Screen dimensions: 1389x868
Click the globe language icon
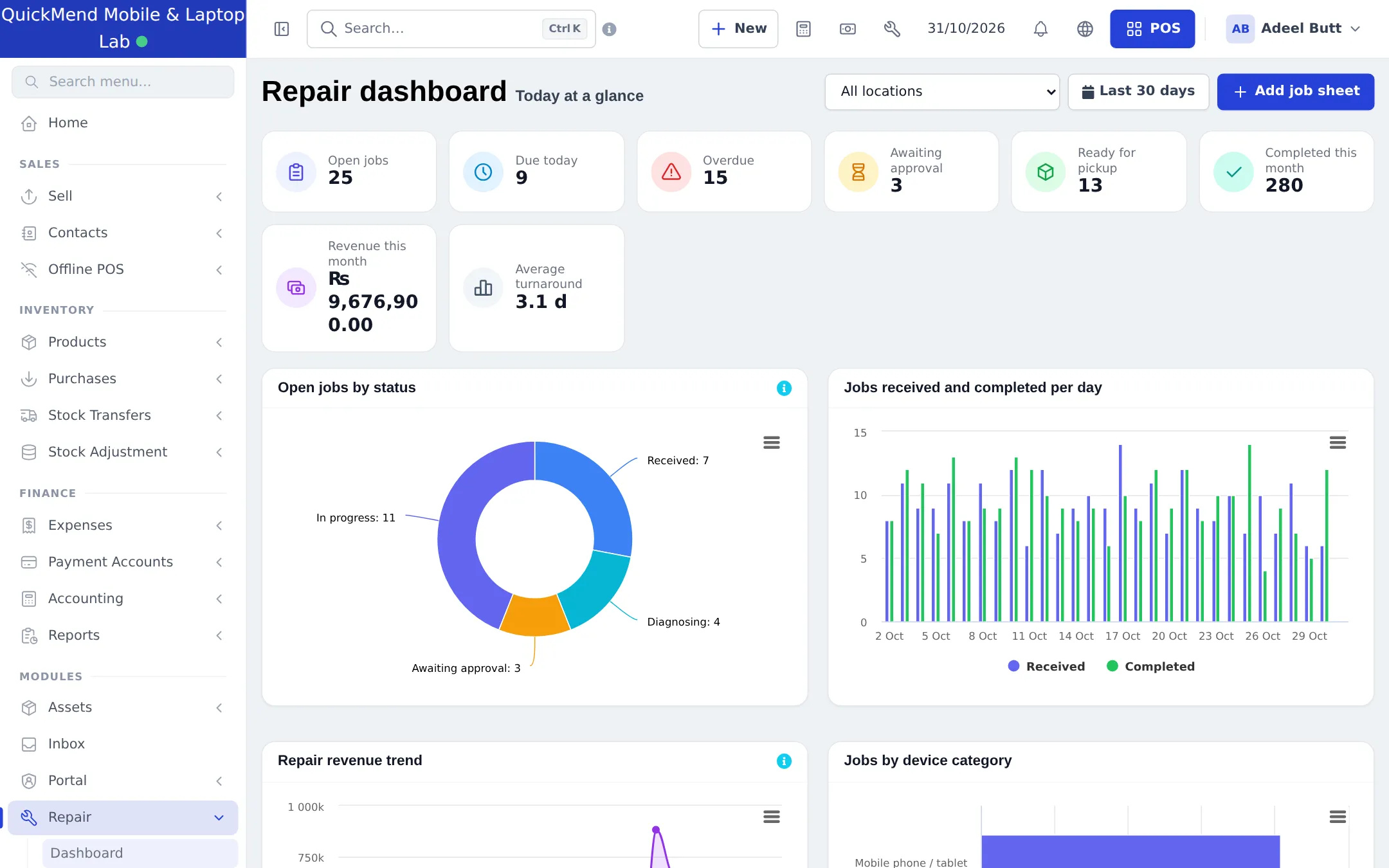tap(1085, 29)
